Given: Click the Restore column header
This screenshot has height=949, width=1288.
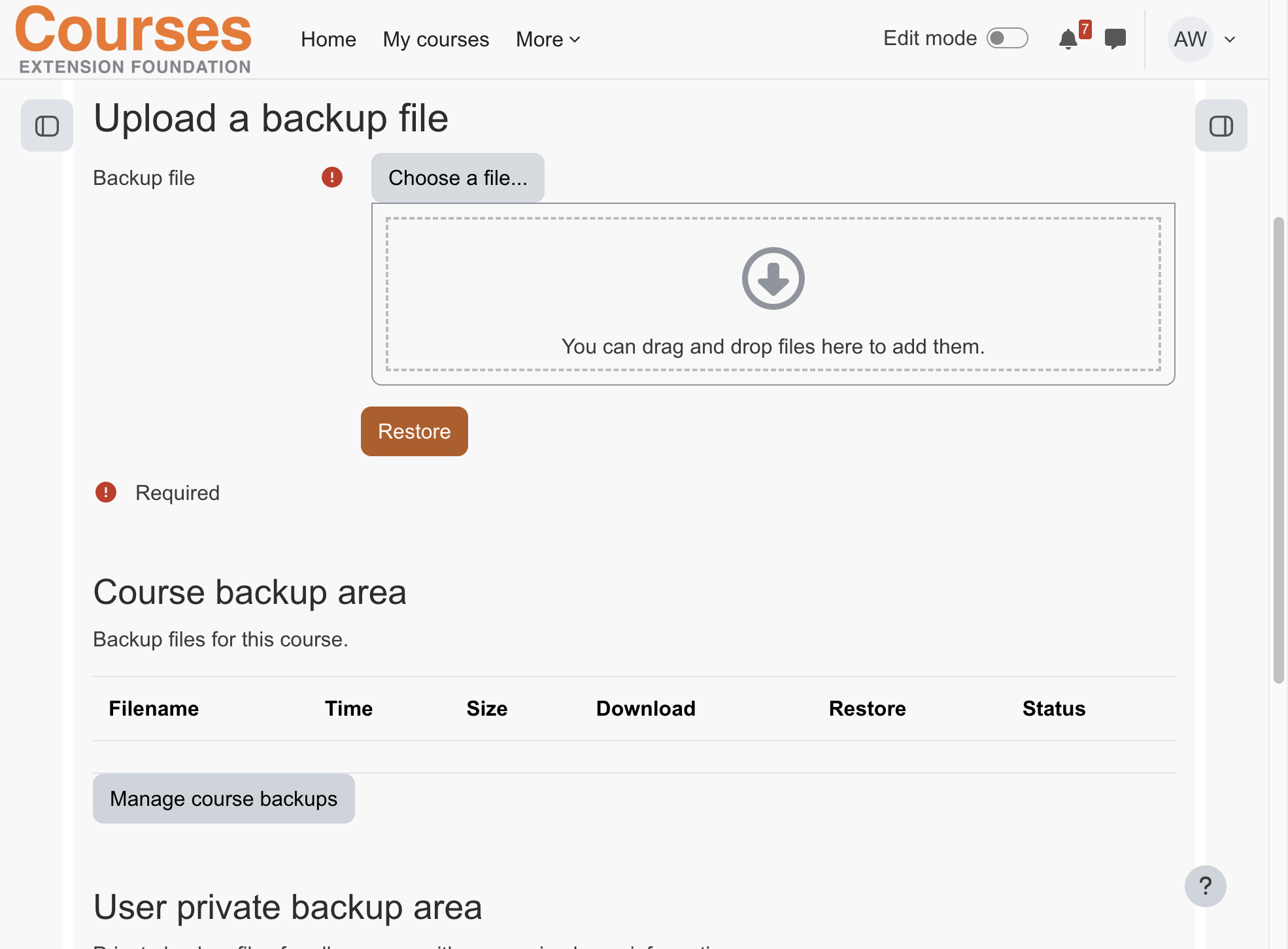Looking at the screenshot, I should click(x=868, y=708).
